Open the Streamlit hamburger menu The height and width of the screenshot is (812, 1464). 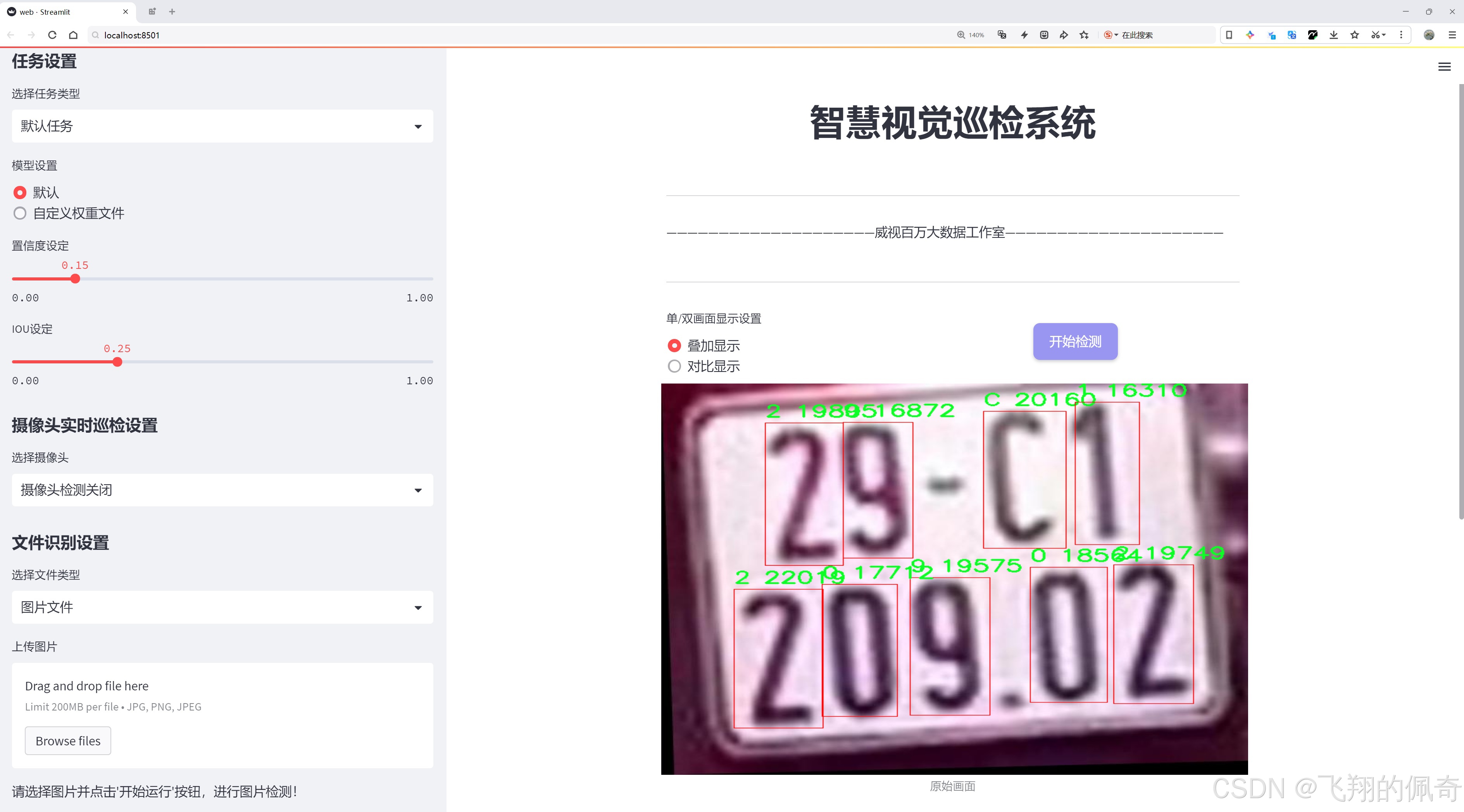click(1444, 67)
